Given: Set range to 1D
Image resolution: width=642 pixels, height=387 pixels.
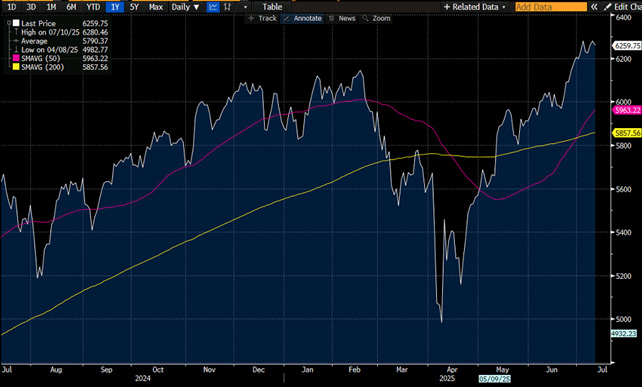Looking at the screenshot, I should [x=12, y=7].
